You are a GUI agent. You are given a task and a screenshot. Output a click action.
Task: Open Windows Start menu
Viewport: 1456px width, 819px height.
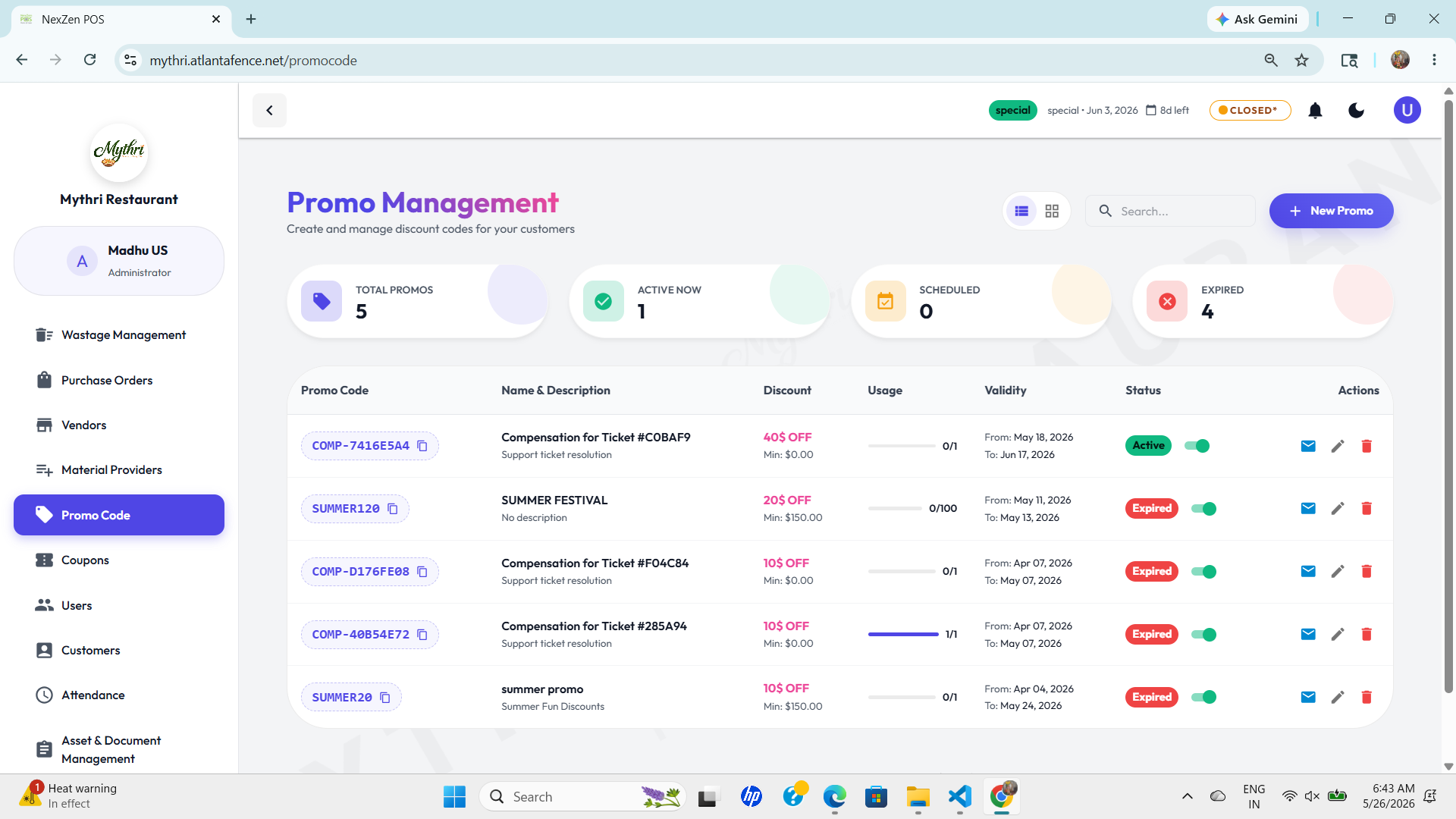point(454,796)
